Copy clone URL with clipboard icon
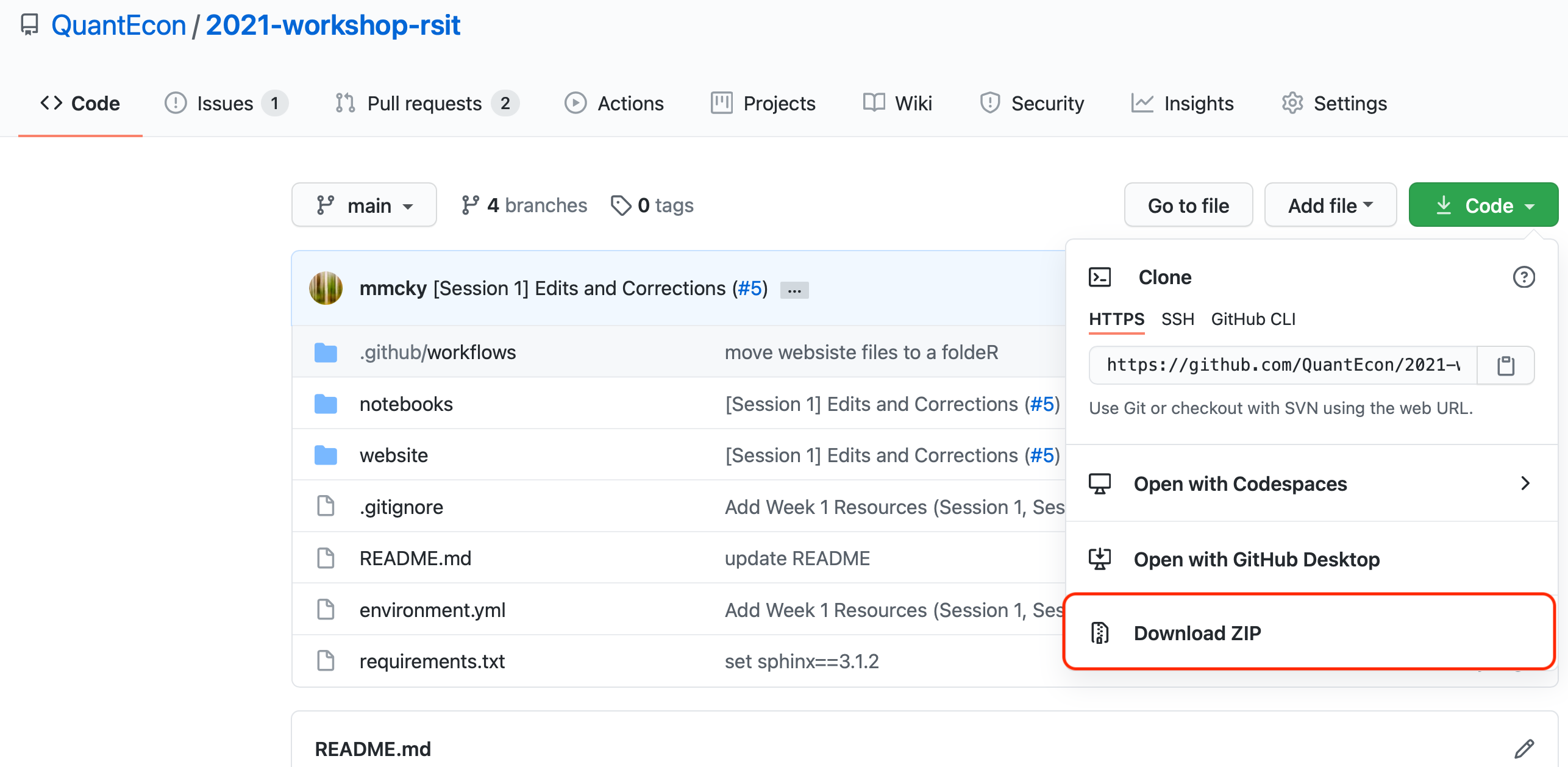This screenshot has height=767, width=1568. click(x=1506, y=365)
